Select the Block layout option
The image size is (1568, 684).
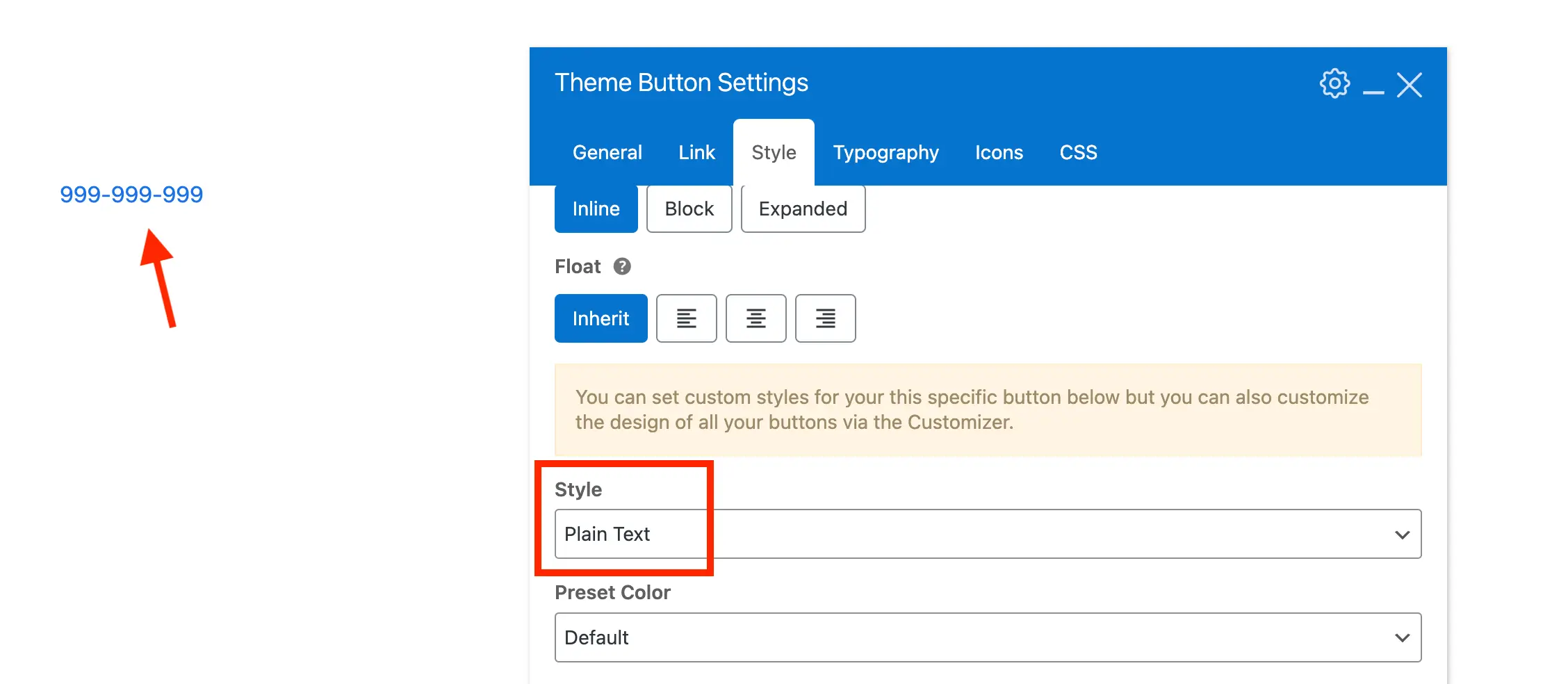coord(689,209)
